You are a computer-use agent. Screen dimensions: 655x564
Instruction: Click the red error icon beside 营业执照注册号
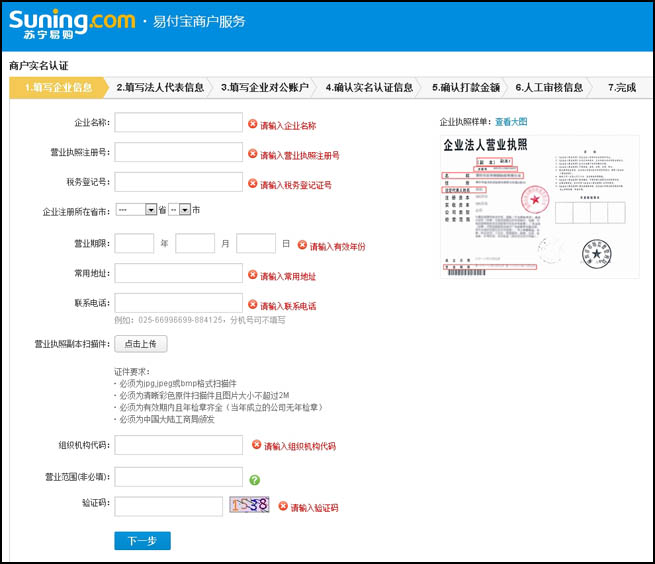[x=253, y=155]
